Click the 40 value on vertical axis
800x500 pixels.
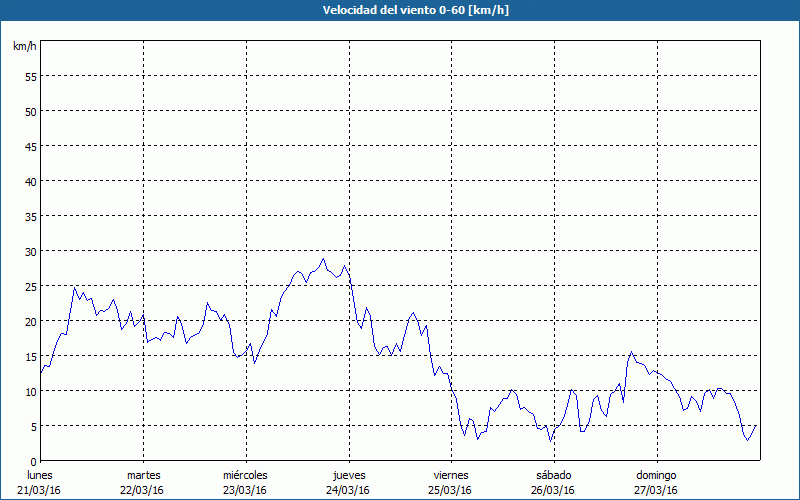pos(30,181)
